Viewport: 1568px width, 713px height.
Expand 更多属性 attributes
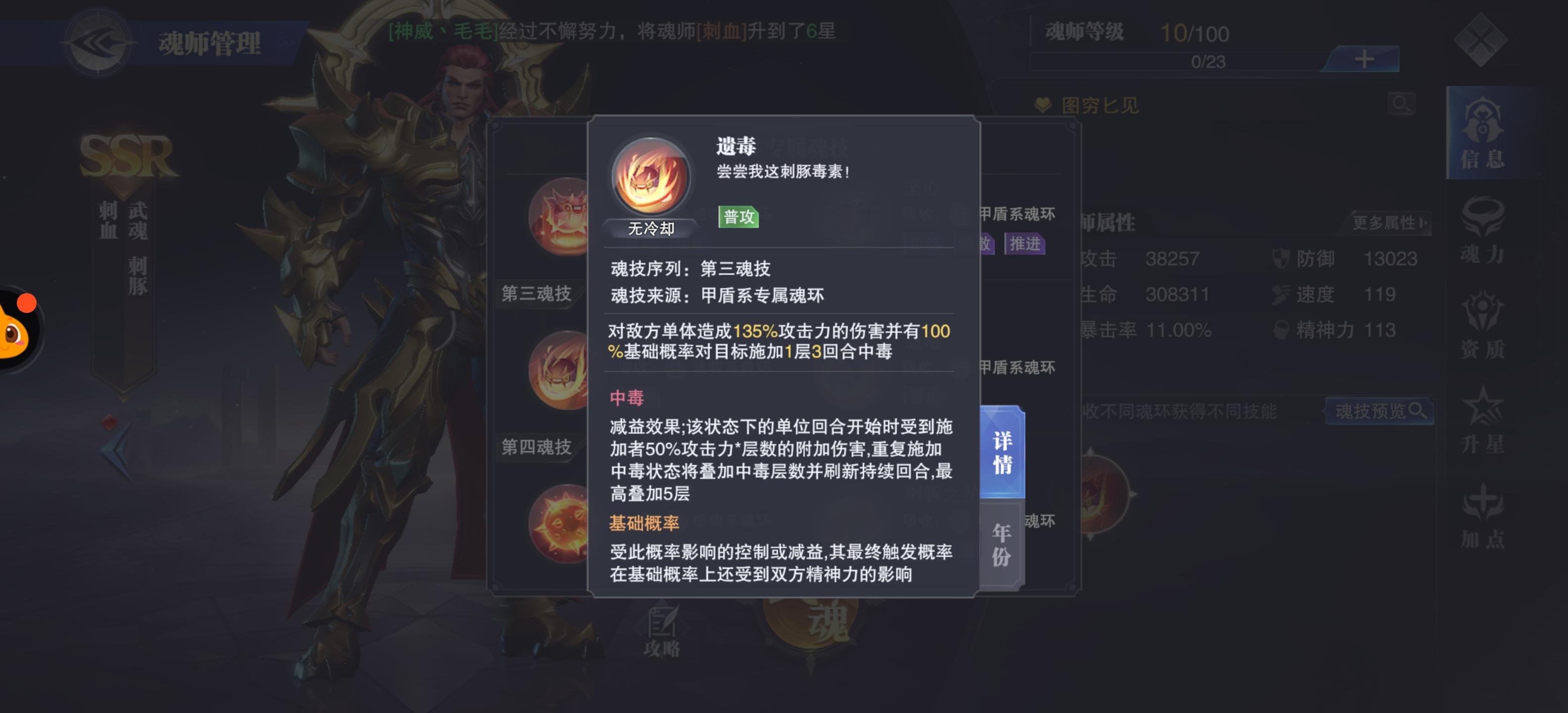coord(1389,222)
